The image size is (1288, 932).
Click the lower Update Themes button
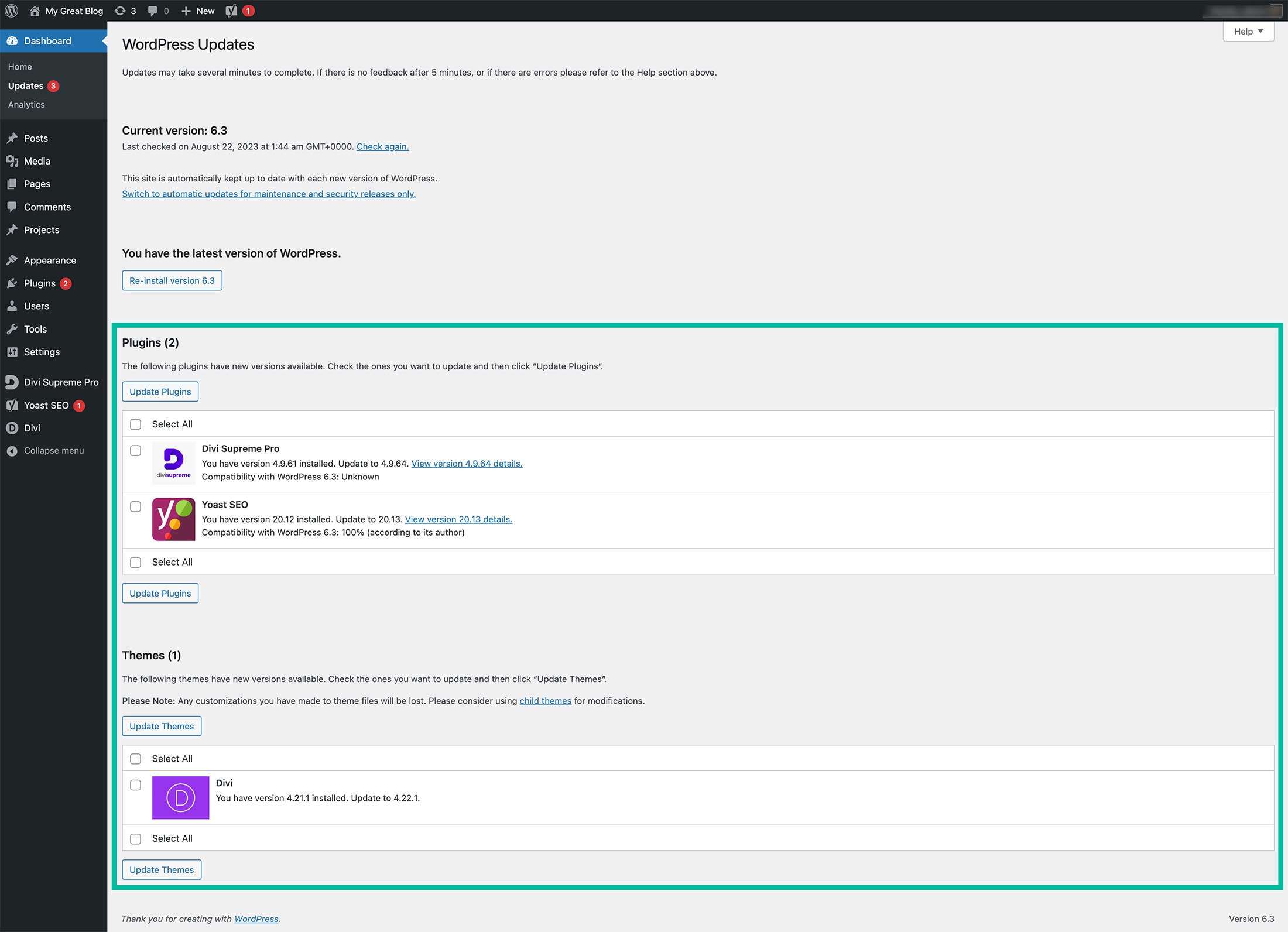pyautogui.click(x=162, y=869)
